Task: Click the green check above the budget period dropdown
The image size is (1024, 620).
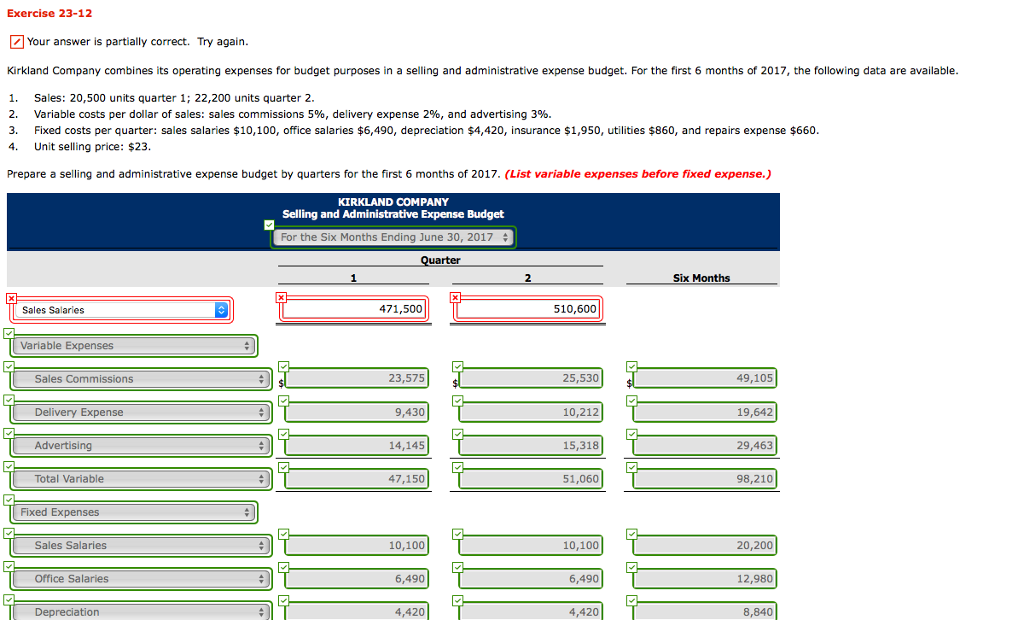Action: click(268, 225)
